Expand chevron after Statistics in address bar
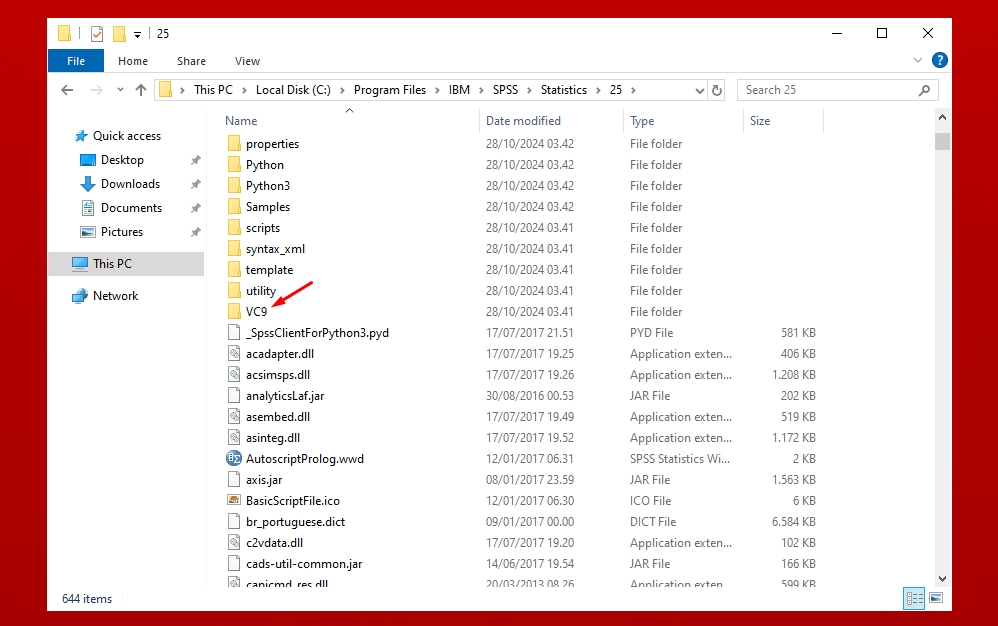This screenshot has height=626, width=998. (x=598, y=90)
